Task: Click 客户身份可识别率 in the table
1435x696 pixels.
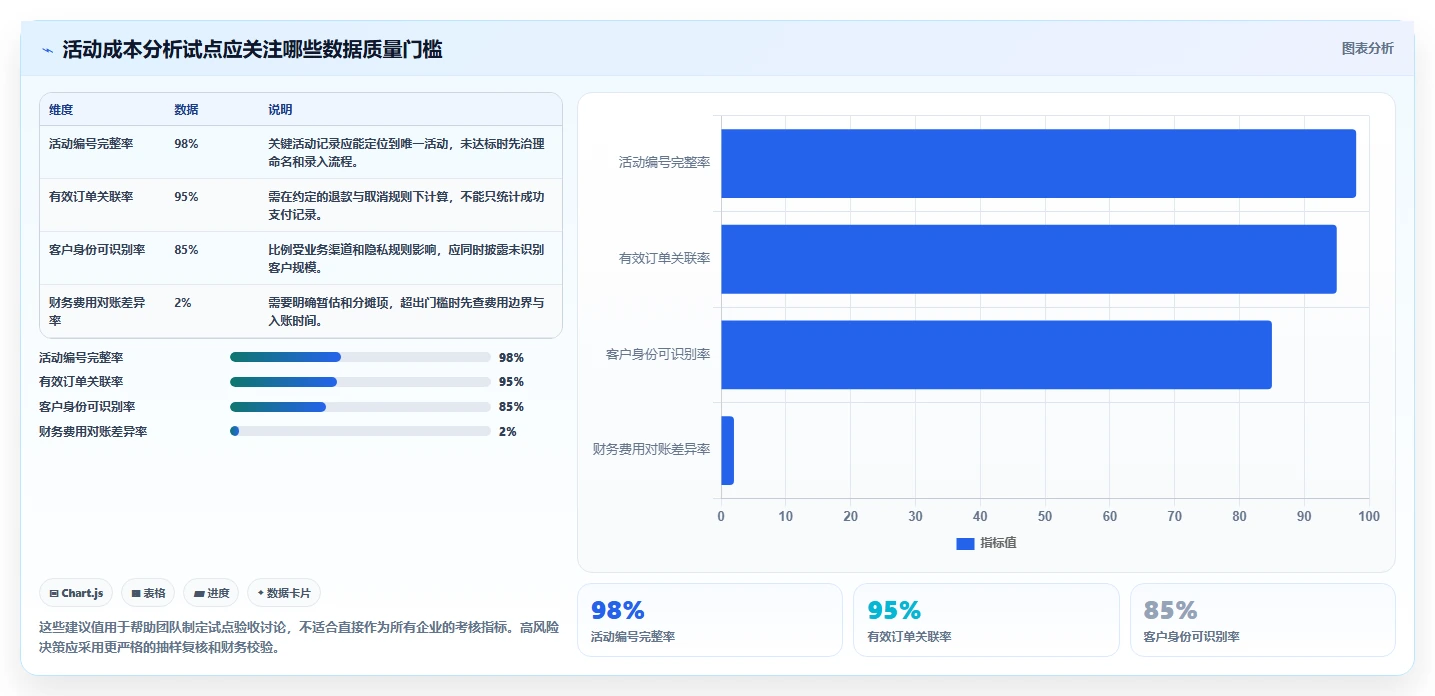Action: coord(97,249)
